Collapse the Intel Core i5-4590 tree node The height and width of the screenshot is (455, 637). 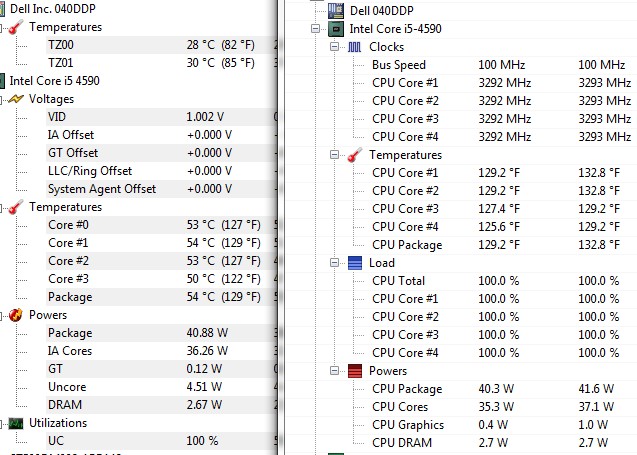317,29
